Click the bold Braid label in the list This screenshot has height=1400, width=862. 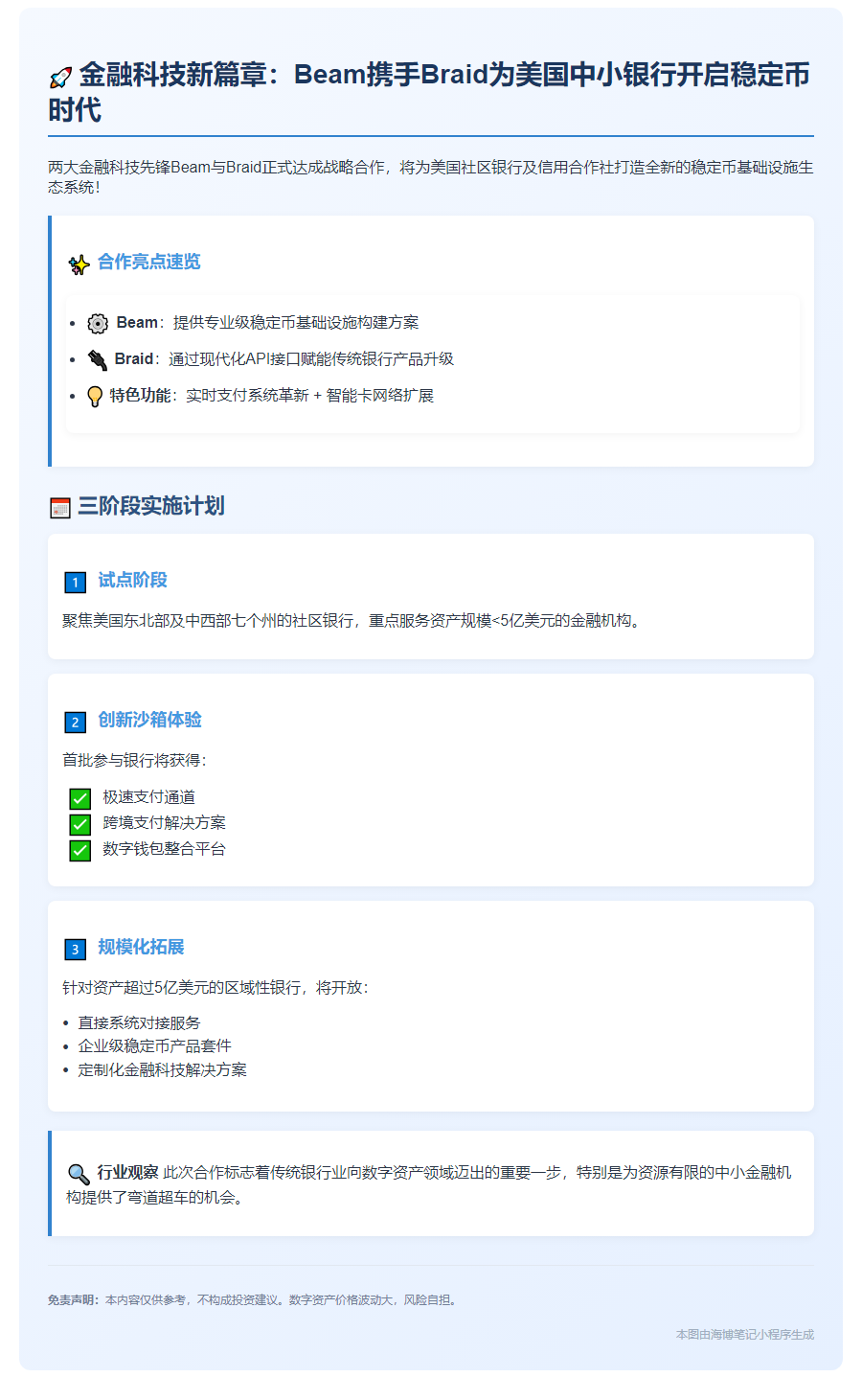tap(134, 359)
